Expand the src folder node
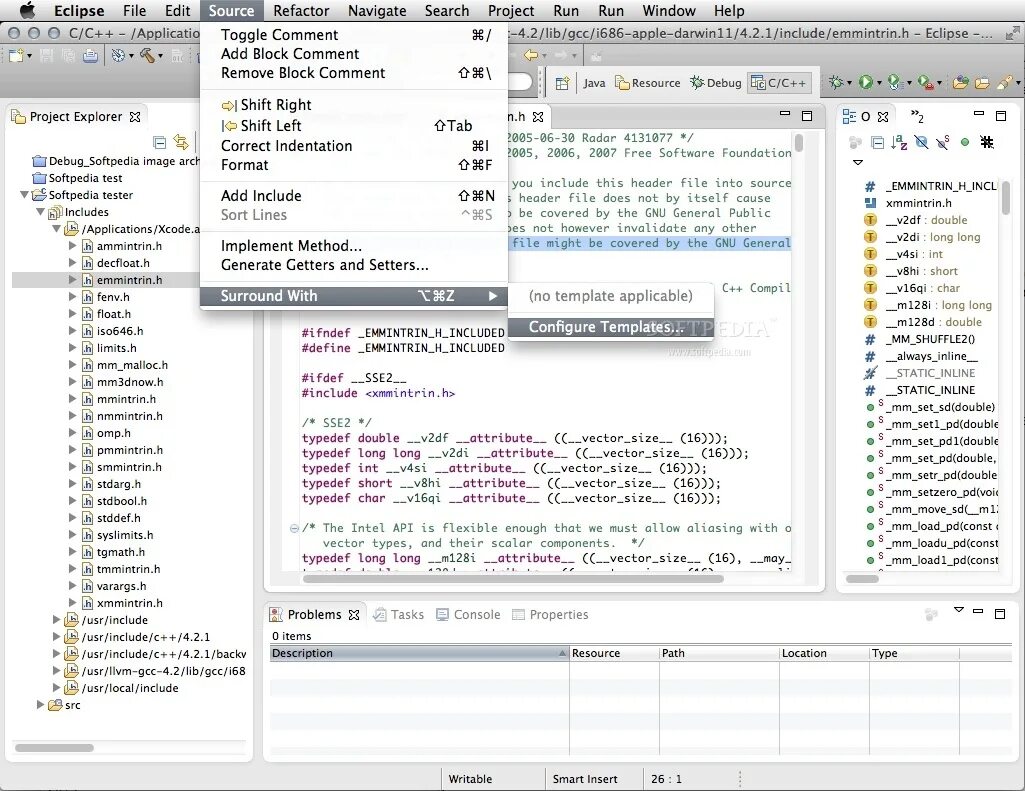1025x791 pixels. (x=41, y=705)
